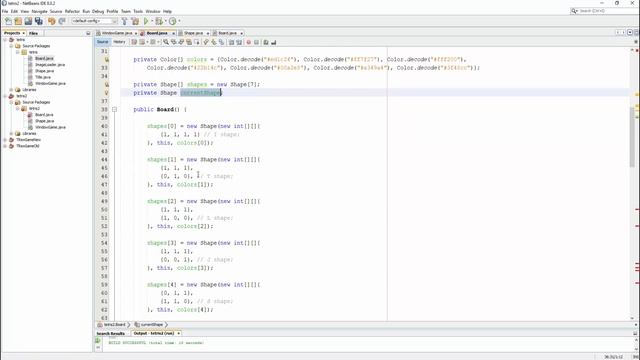
Task: Click the Debug Project toolbar icon
Action: tap(158, 21)
